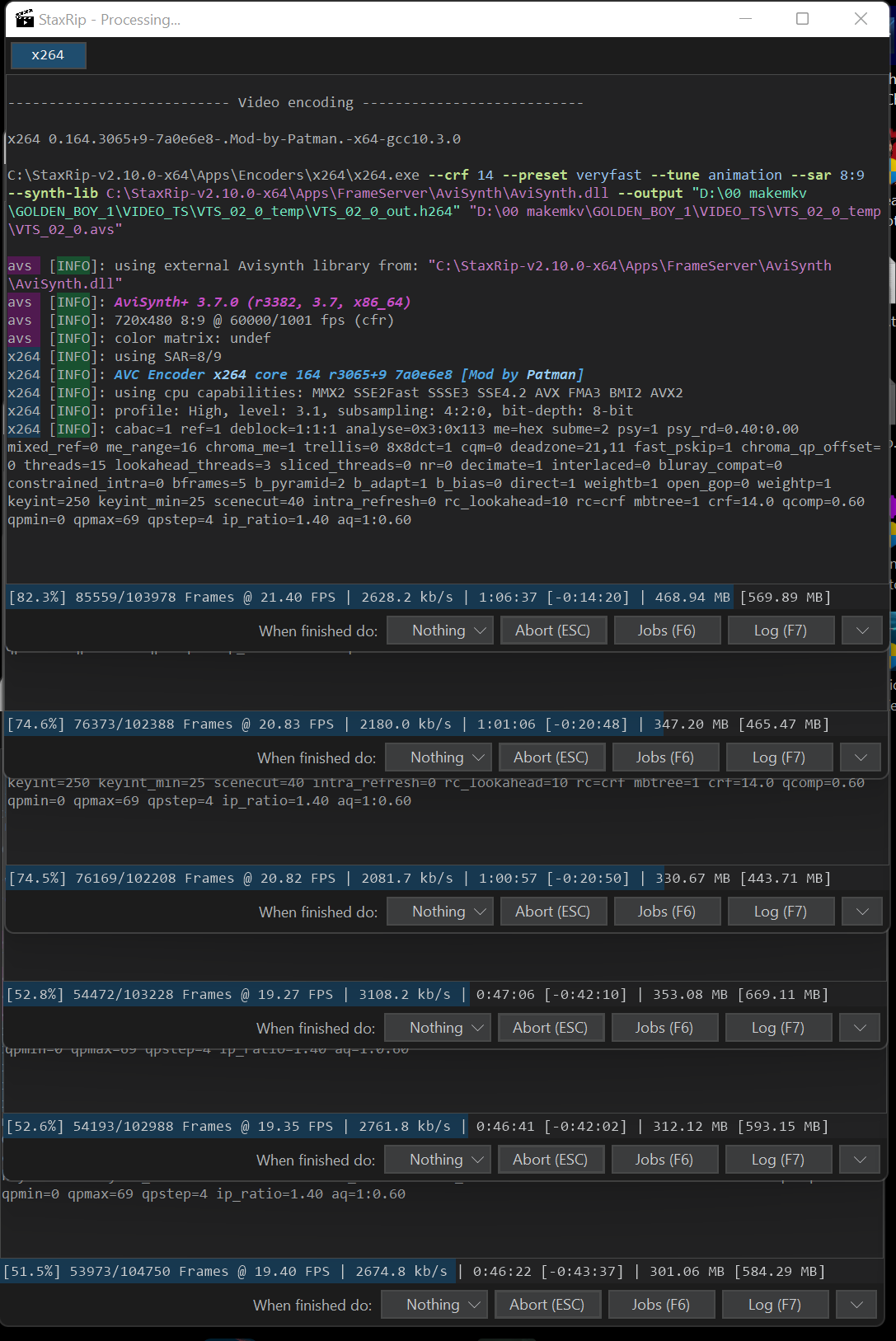Screen dimensions: 896x1341
Task: Abort the encoding job at 52.6% progress
Action: point(550,1160)
